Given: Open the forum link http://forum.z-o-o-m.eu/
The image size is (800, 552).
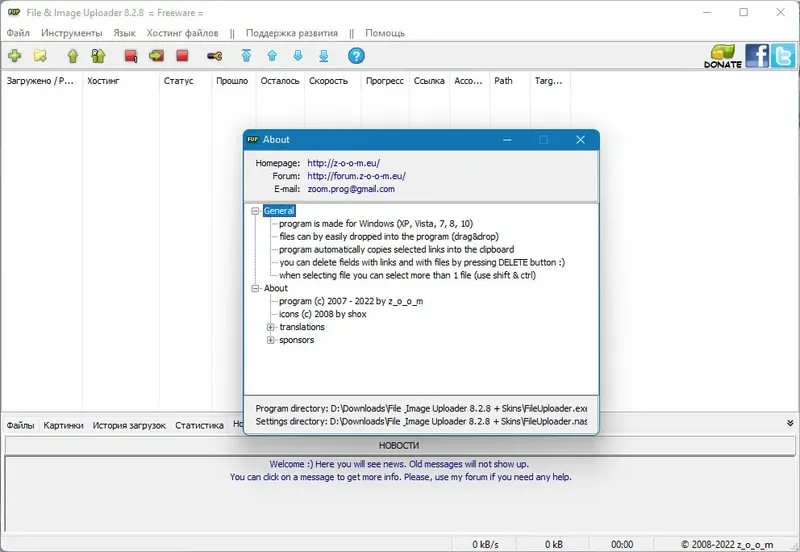Looking at the screenshot, I should click(356, 176).
